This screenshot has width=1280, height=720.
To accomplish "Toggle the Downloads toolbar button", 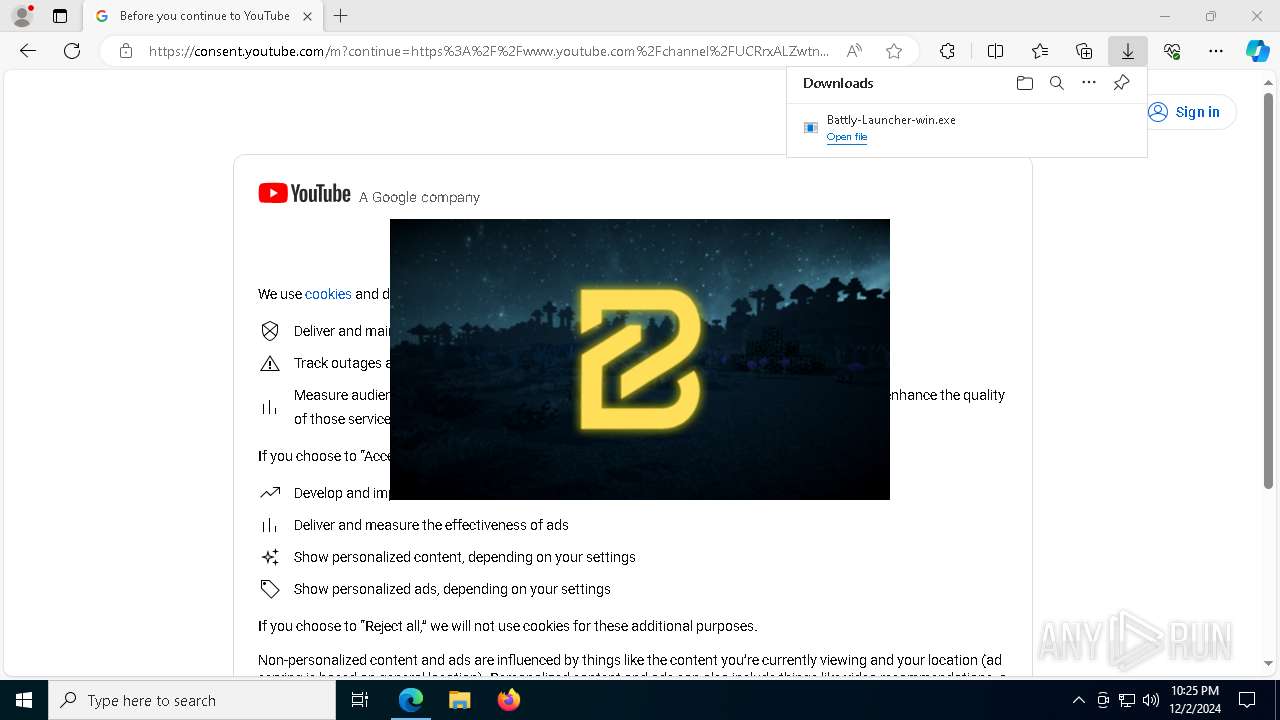I will point(1128,51).
